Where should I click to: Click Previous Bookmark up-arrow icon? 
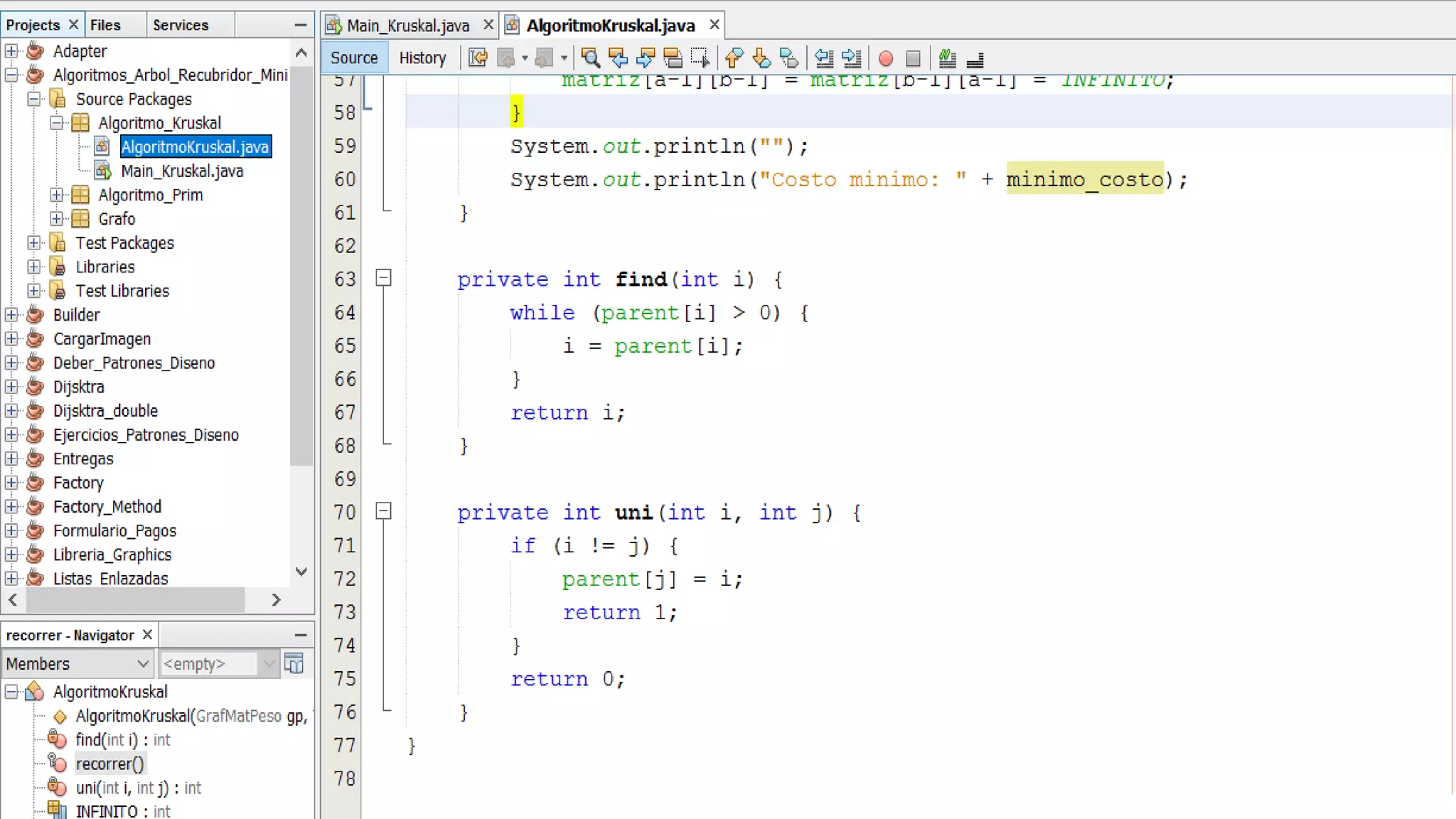pyautogui.click(x=734, y=58)
